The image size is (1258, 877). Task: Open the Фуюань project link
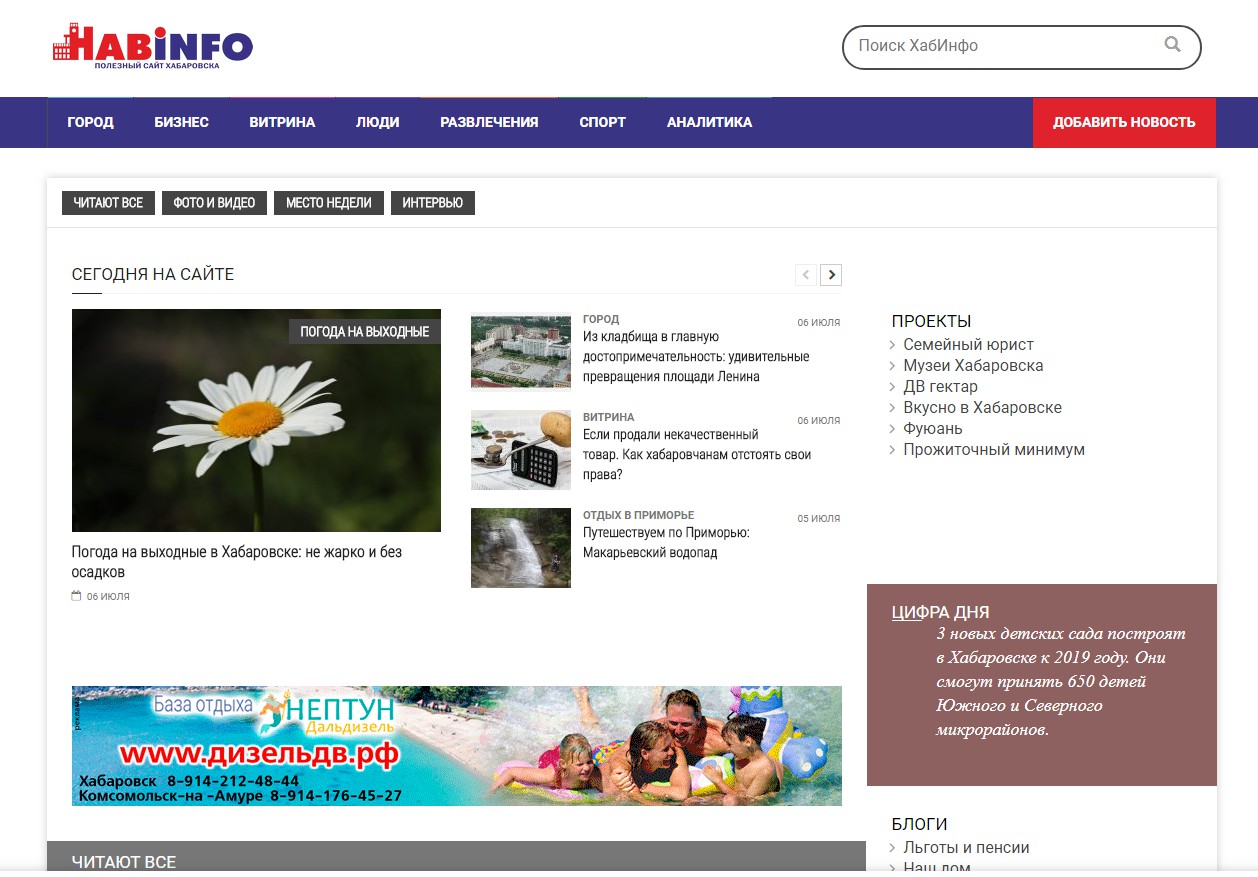pyautogui.click(x=933, y=428)
